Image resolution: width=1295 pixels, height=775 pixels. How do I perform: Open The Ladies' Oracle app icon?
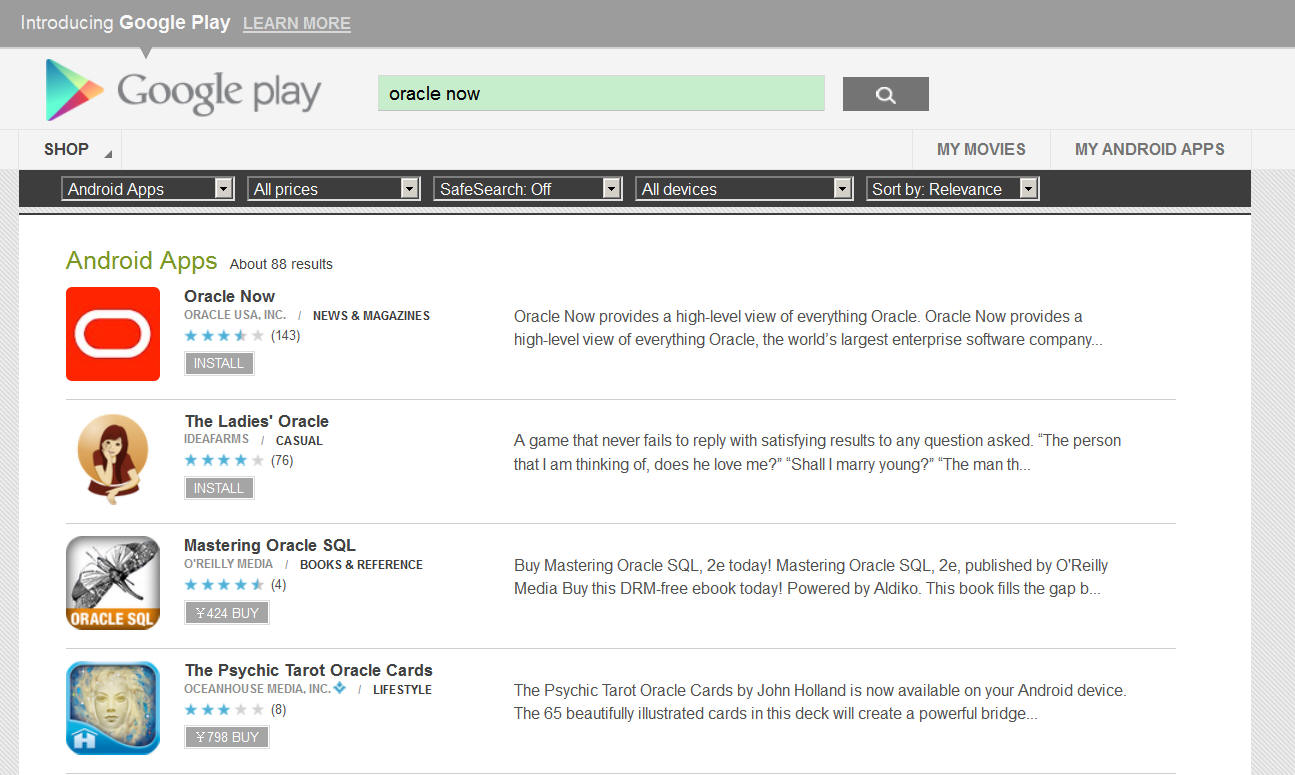coord(112,458)
